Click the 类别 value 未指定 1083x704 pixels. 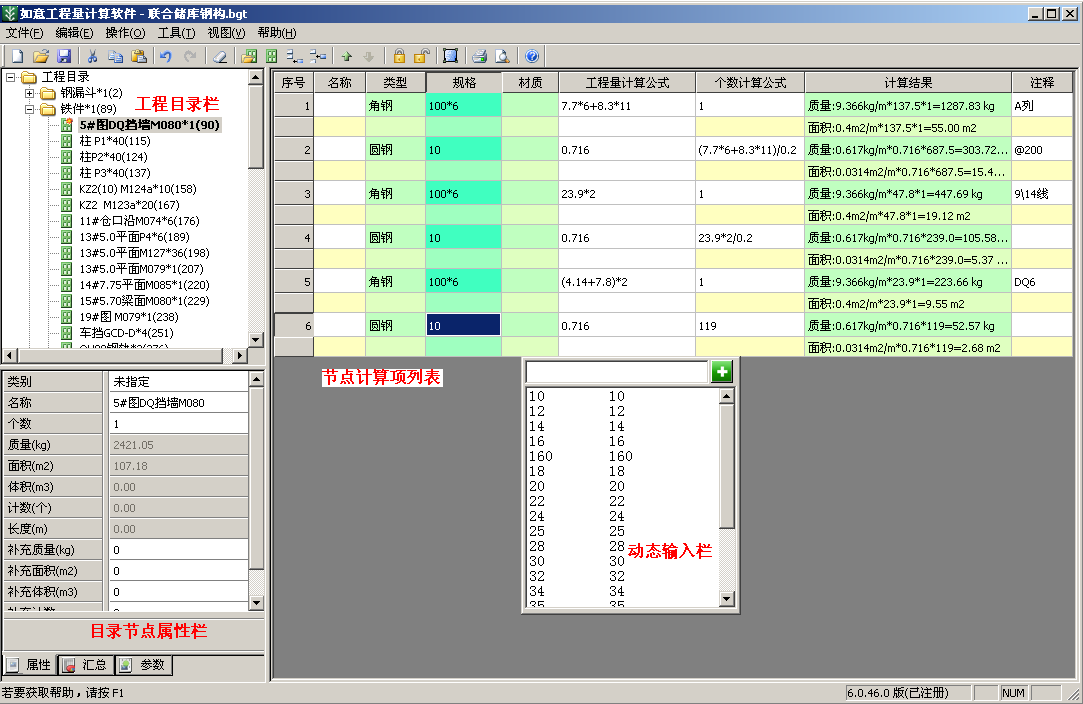(x=179, y=381)
